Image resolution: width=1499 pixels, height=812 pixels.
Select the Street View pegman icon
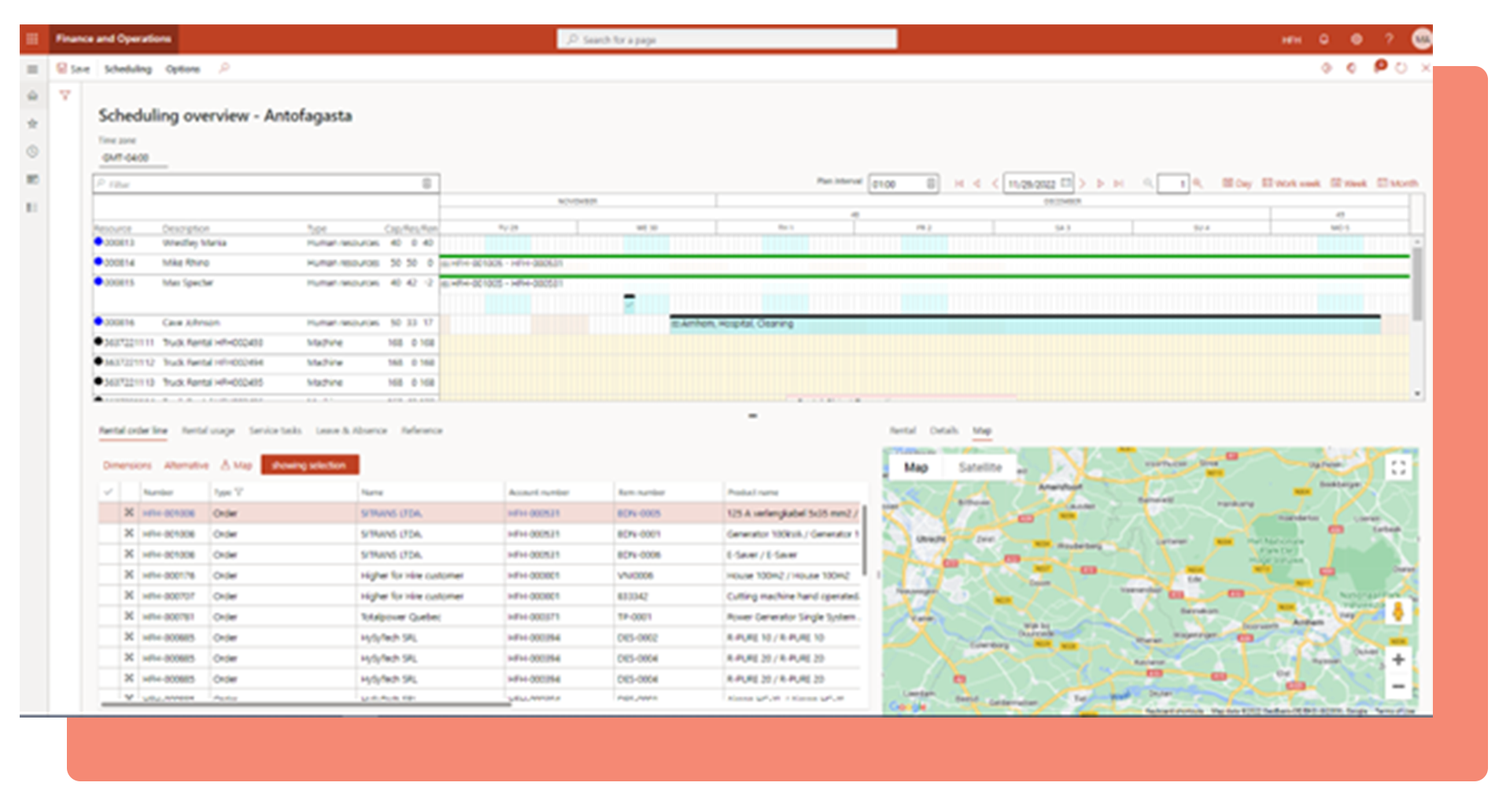pyautogui.click(x=1398, y=611)
